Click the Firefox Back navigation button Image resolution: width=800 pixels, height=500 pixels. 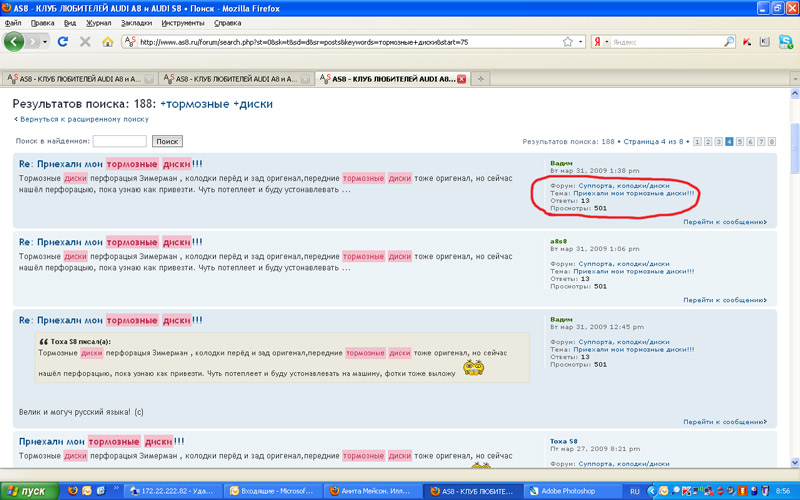[15, 42]
